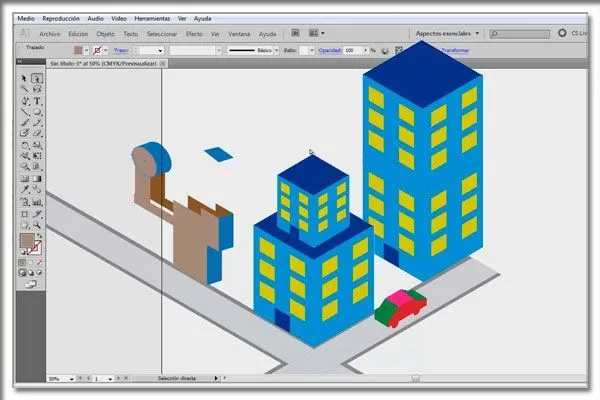Set paint mode to Gradient

click(31, 263)
